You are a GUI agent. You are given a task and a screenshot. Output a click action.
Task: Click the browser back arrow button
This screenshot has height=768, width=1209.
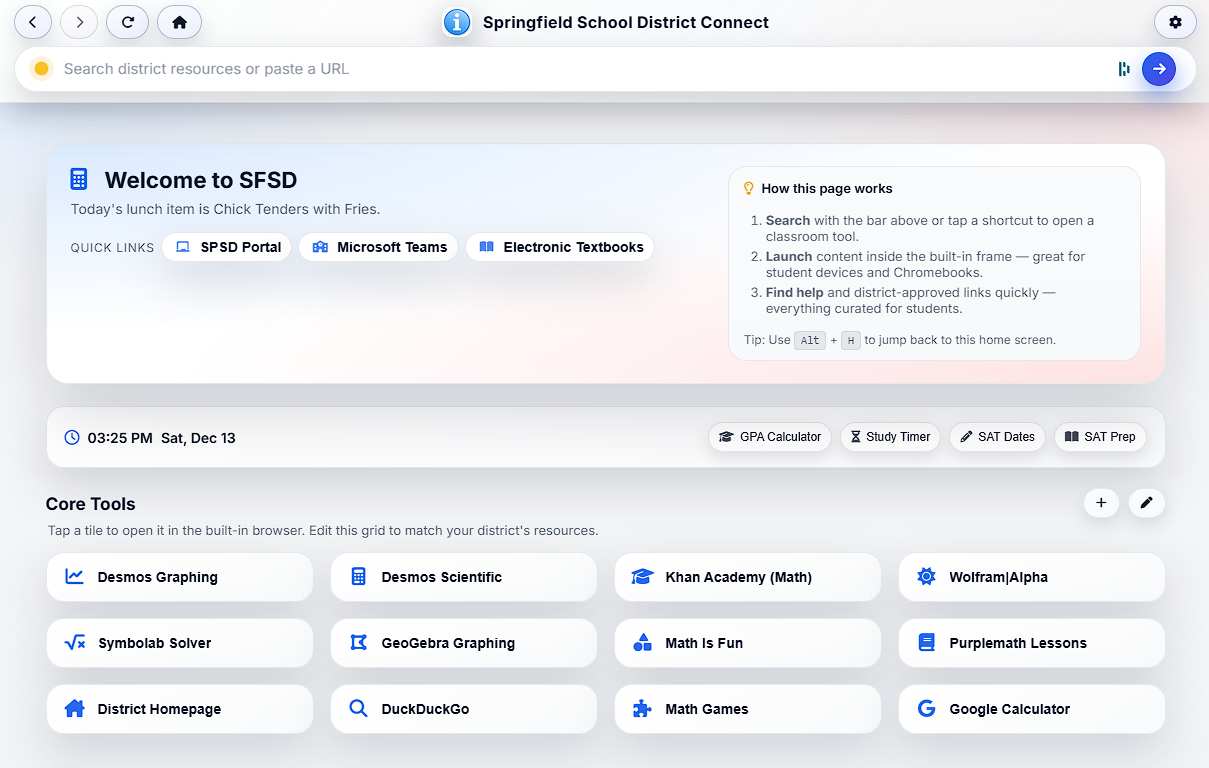pos(33,22)
